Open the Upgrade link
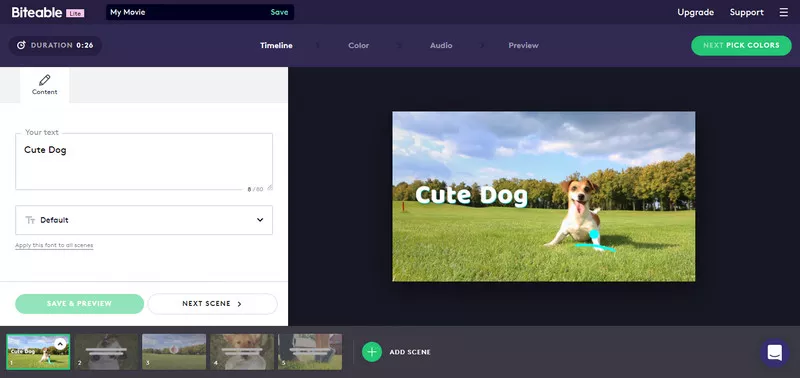Viewport: 800px width, 378px height. 695,12
